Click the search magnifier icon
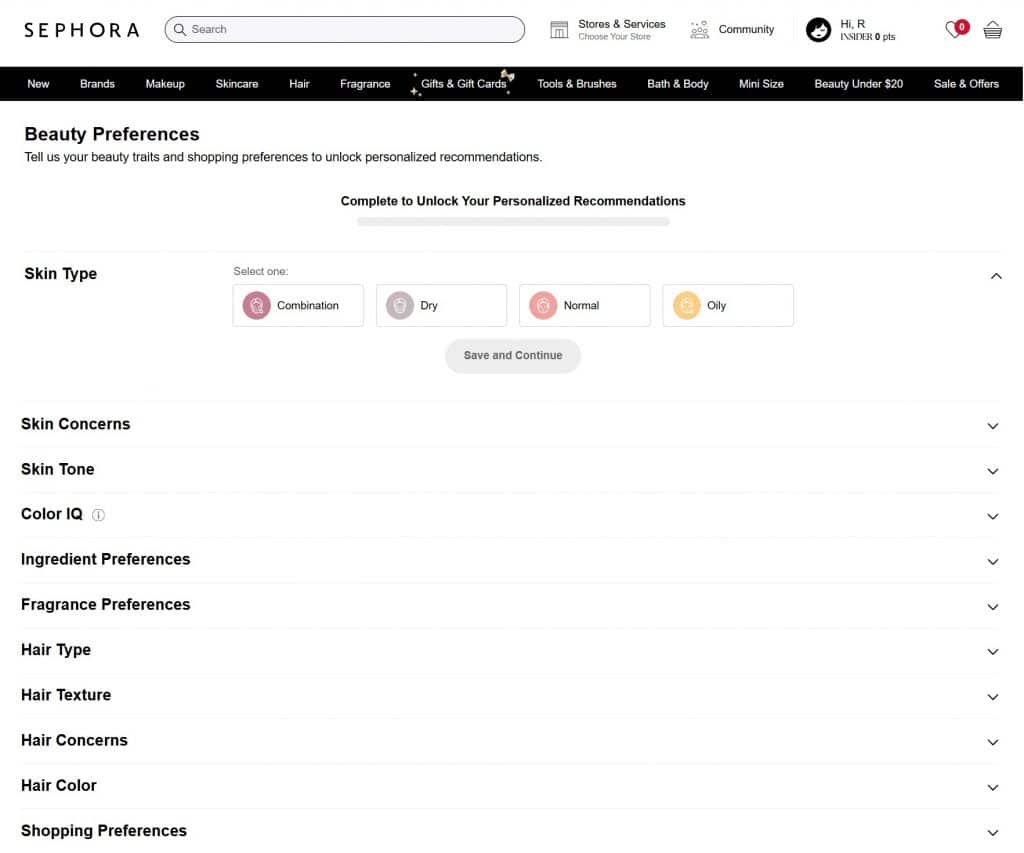Screen dimensions: 1024x853 click(180, 29)
